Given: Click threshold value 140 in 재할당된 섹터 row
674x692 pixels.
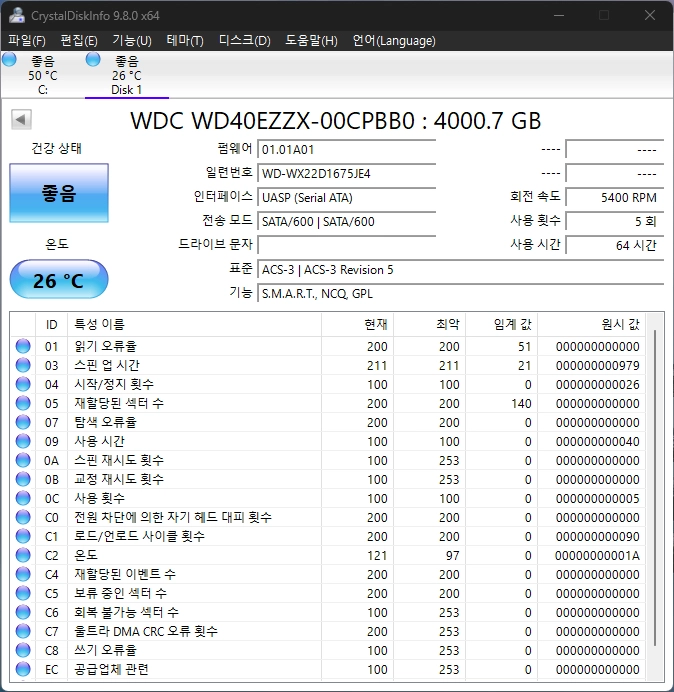Looking at the screenshot, I should point(521,403).
